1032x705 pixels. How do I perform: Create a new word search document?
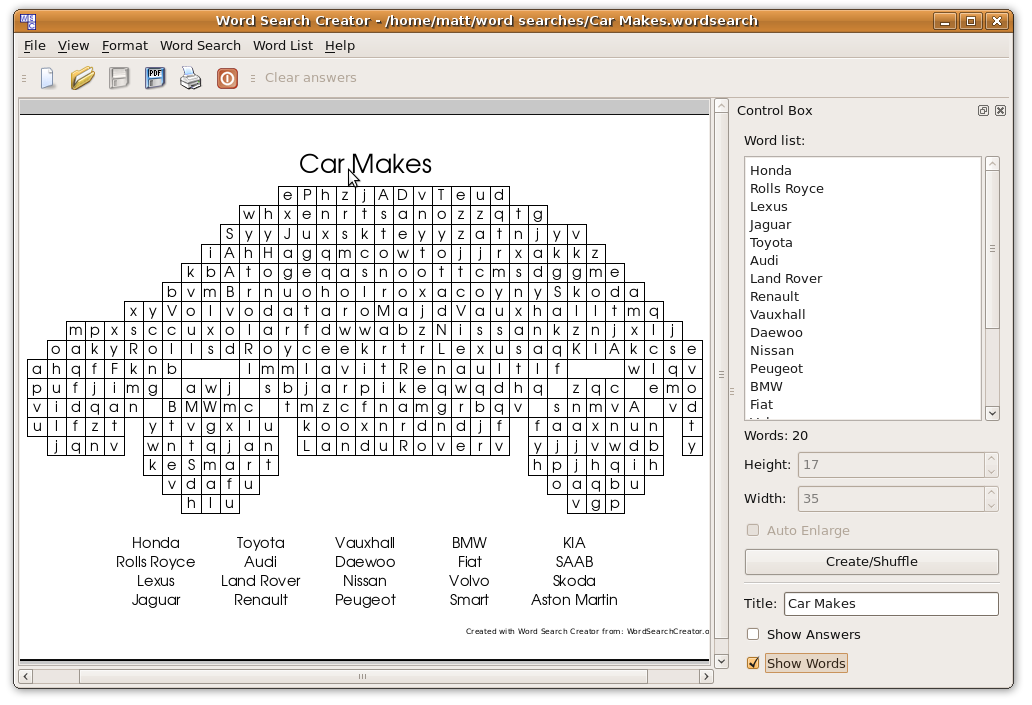tap(47, 77)
